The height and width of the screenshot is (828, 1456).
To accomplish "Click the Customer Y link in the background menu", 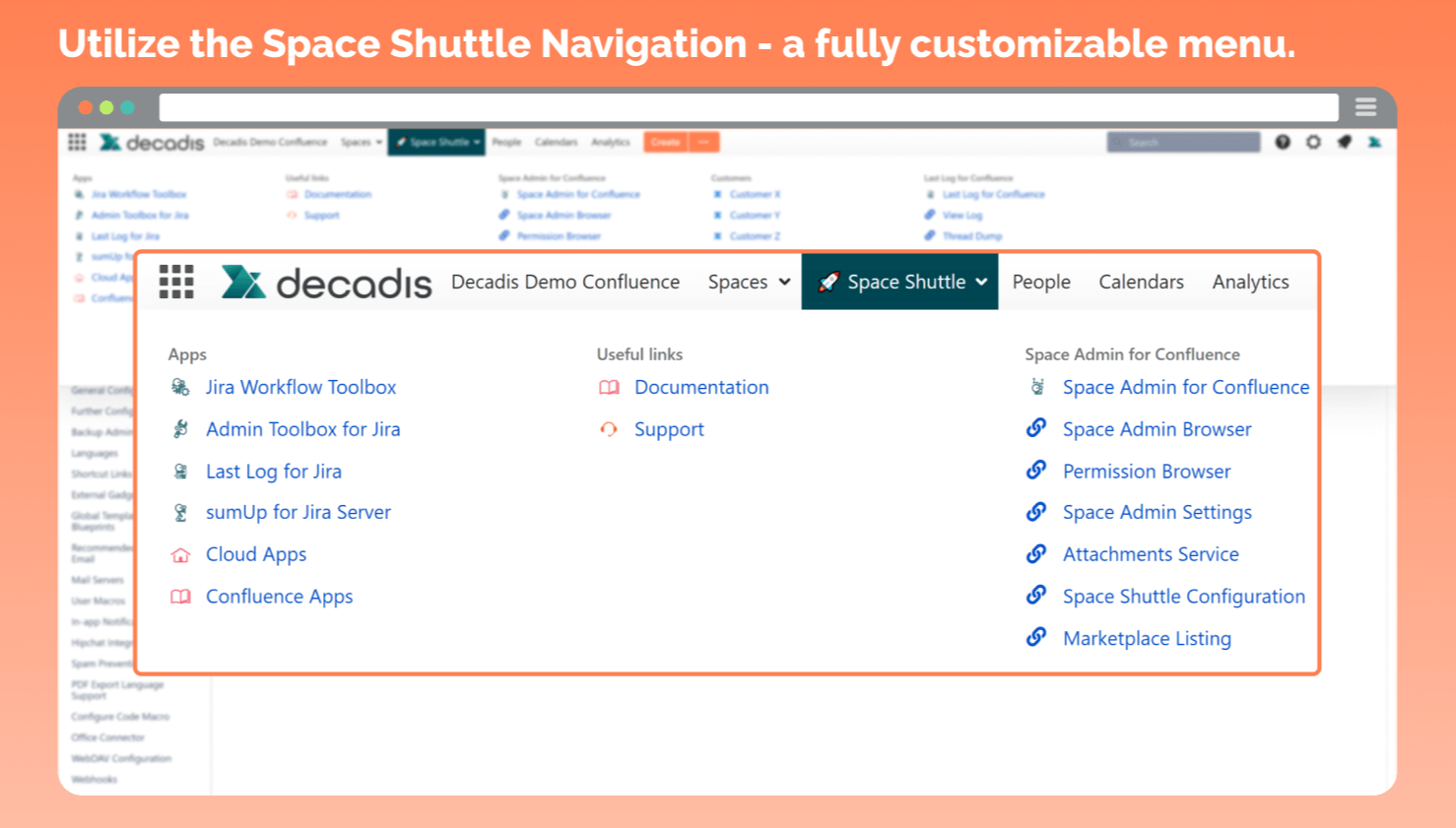I will pyautogui.click(x=755, y=216).
